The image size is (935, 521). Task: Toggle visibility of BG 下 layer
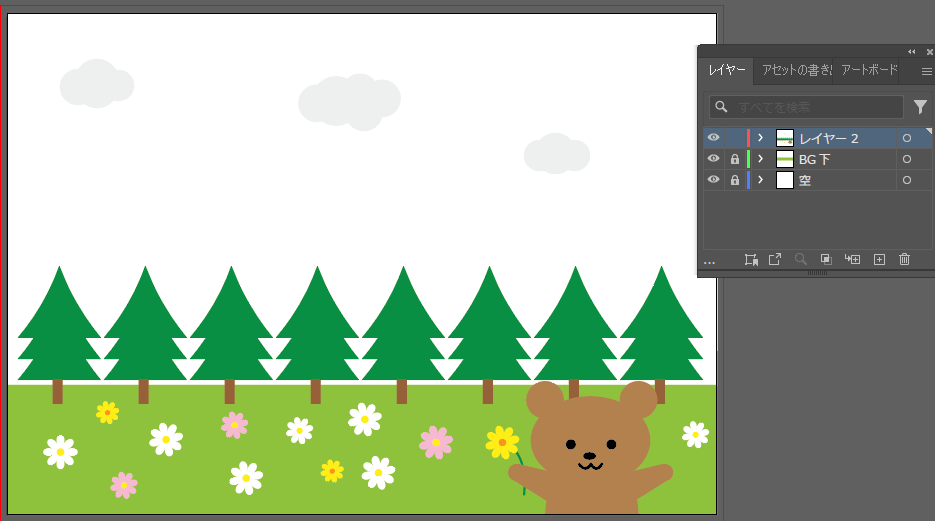point(713,159)
